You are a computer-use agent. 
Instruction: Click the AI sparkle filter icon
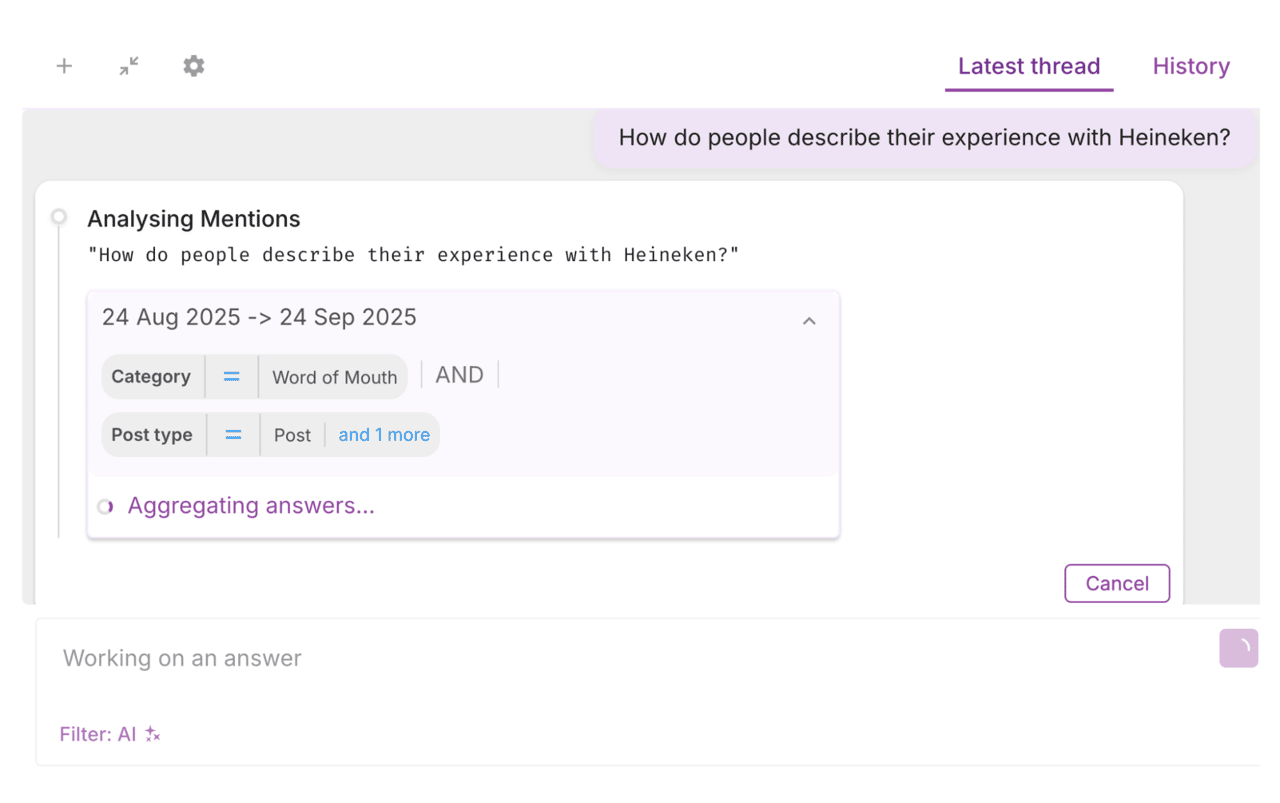coord(153,734)
